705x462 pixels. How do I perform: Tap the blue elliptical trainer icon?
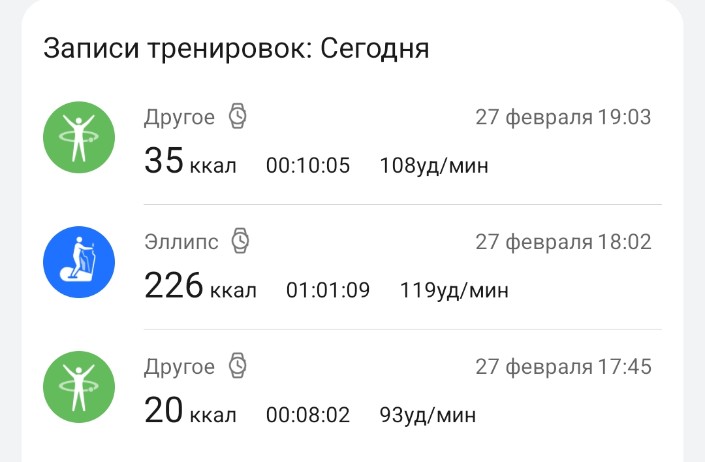(x=79, y=263)
